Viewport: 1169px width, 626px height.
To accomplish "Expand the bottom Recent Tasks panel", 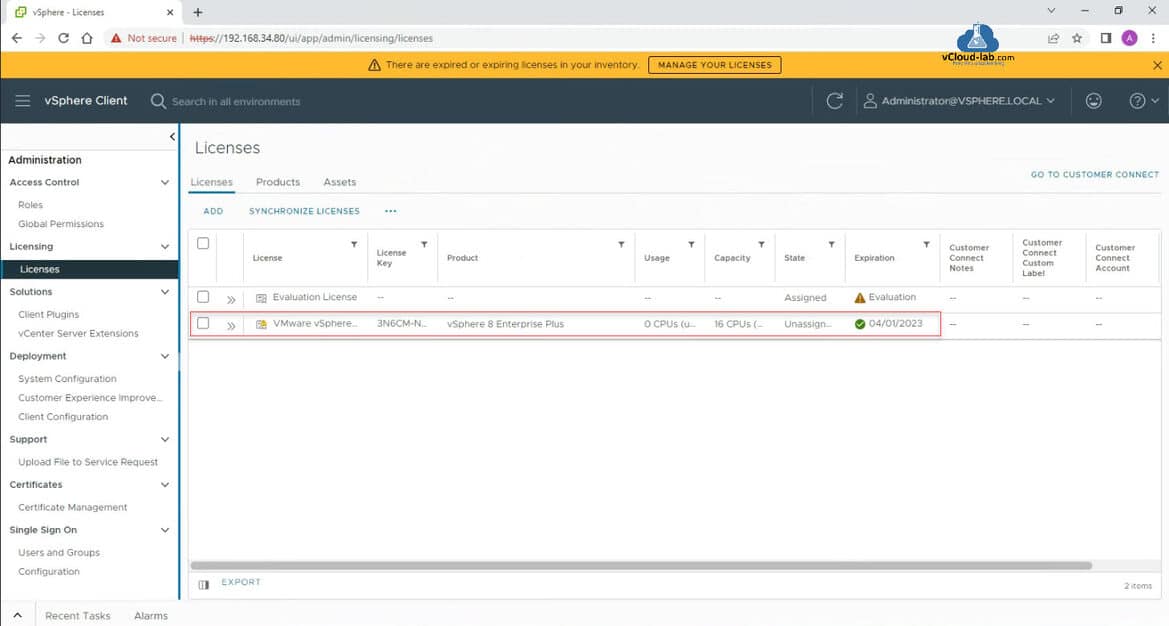I will (x=17, y=616).
